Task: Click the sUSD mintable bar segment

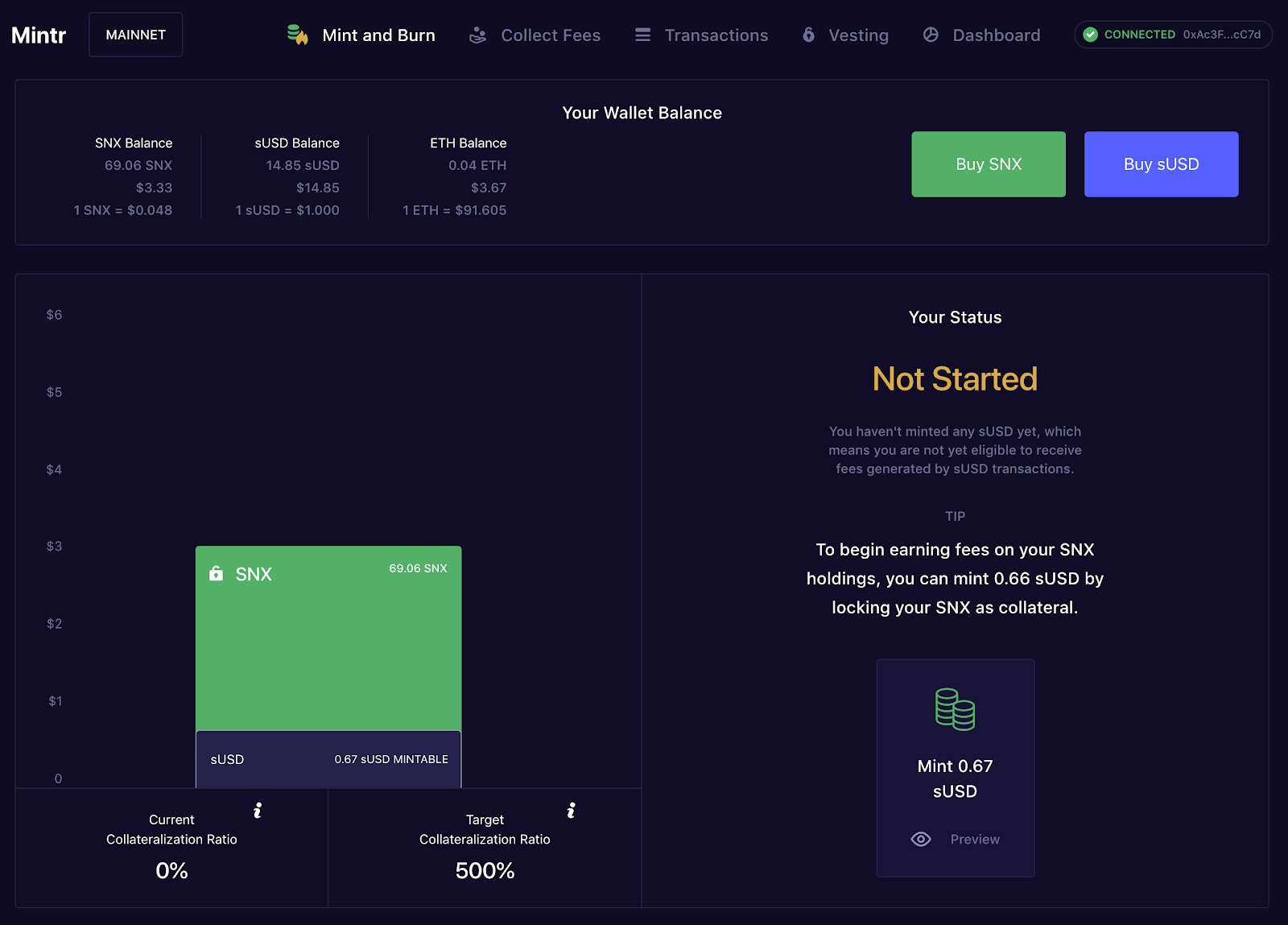Action: tap(328, 759)
